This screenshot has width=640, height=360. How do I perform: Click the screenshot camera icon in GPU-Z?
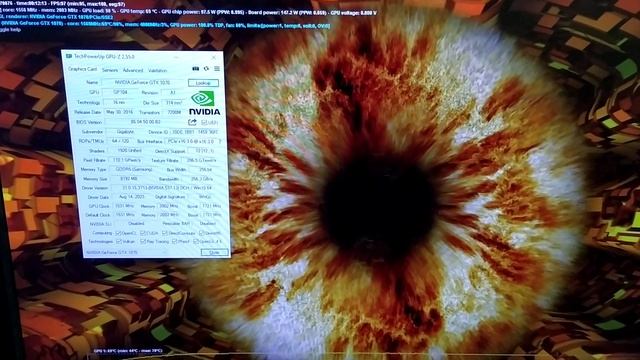(x=196, y=69)
